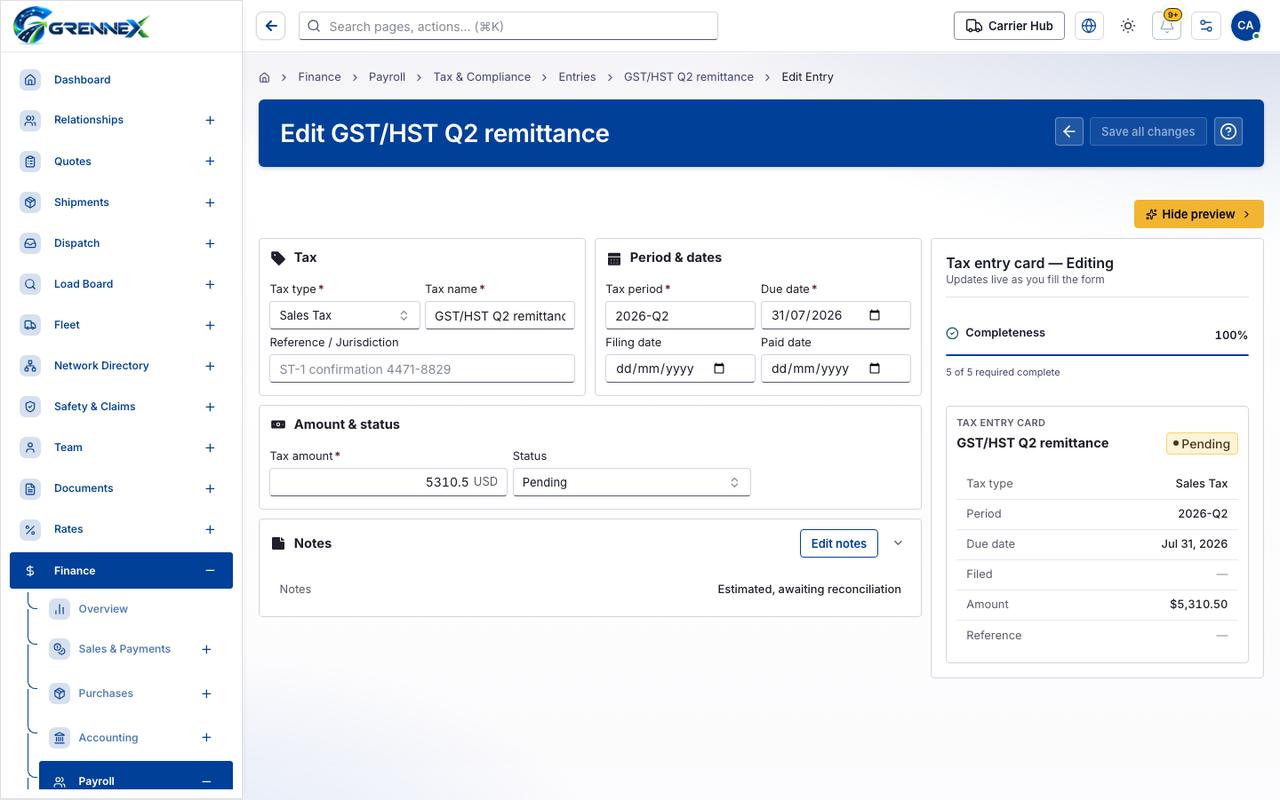This screenshot has height=800, width=1280.
Task: Click the Shipments box icon
Action: pos(31,202)
